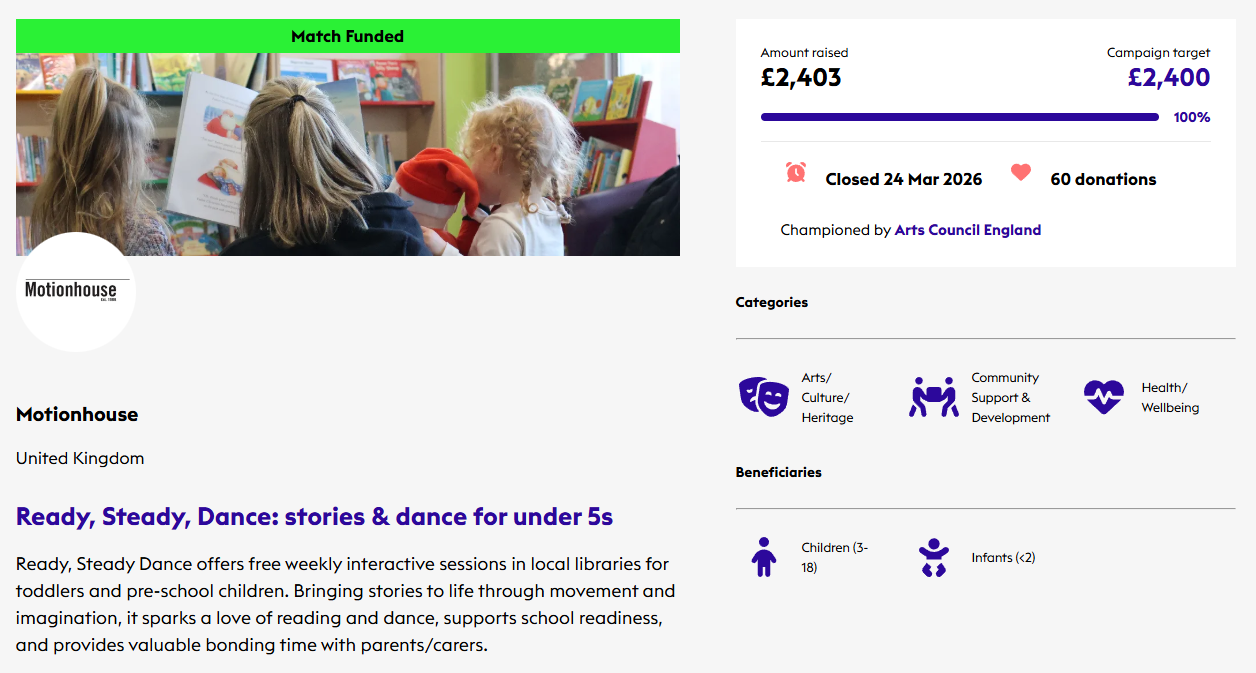Click the Motionhouse circular logo

76,292
